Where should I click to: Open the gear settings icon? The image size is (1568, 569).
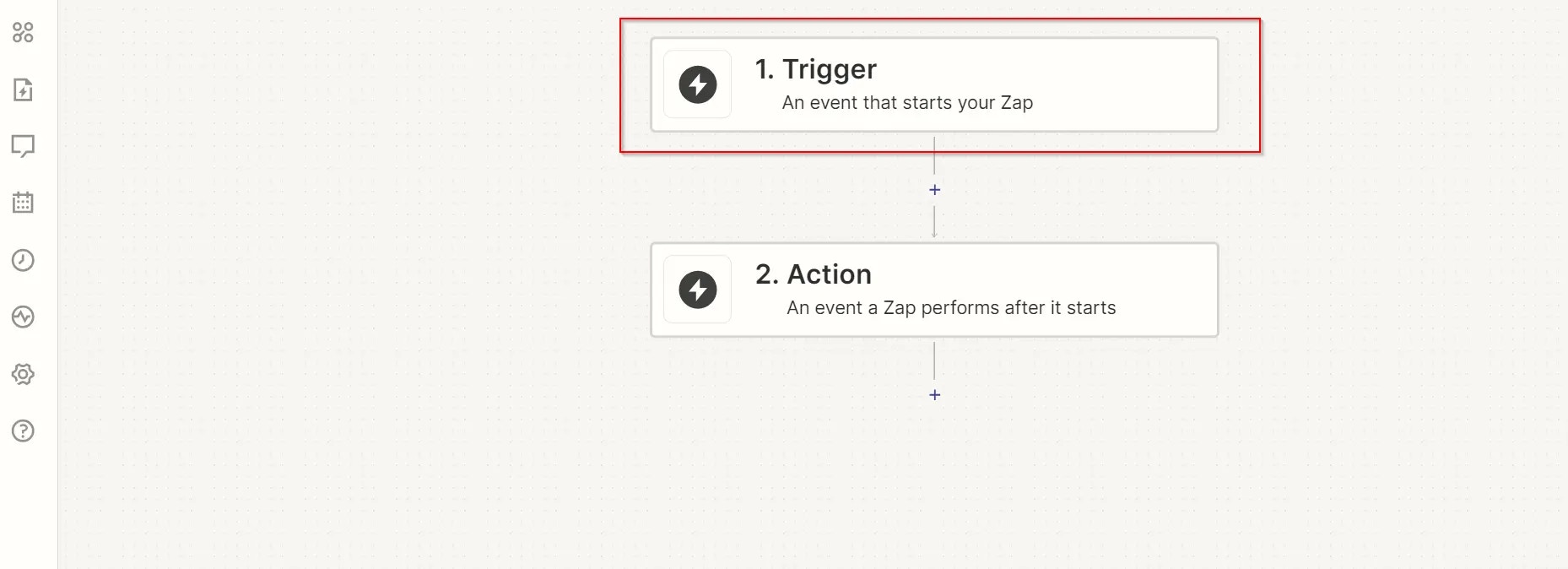pos(23,374)
